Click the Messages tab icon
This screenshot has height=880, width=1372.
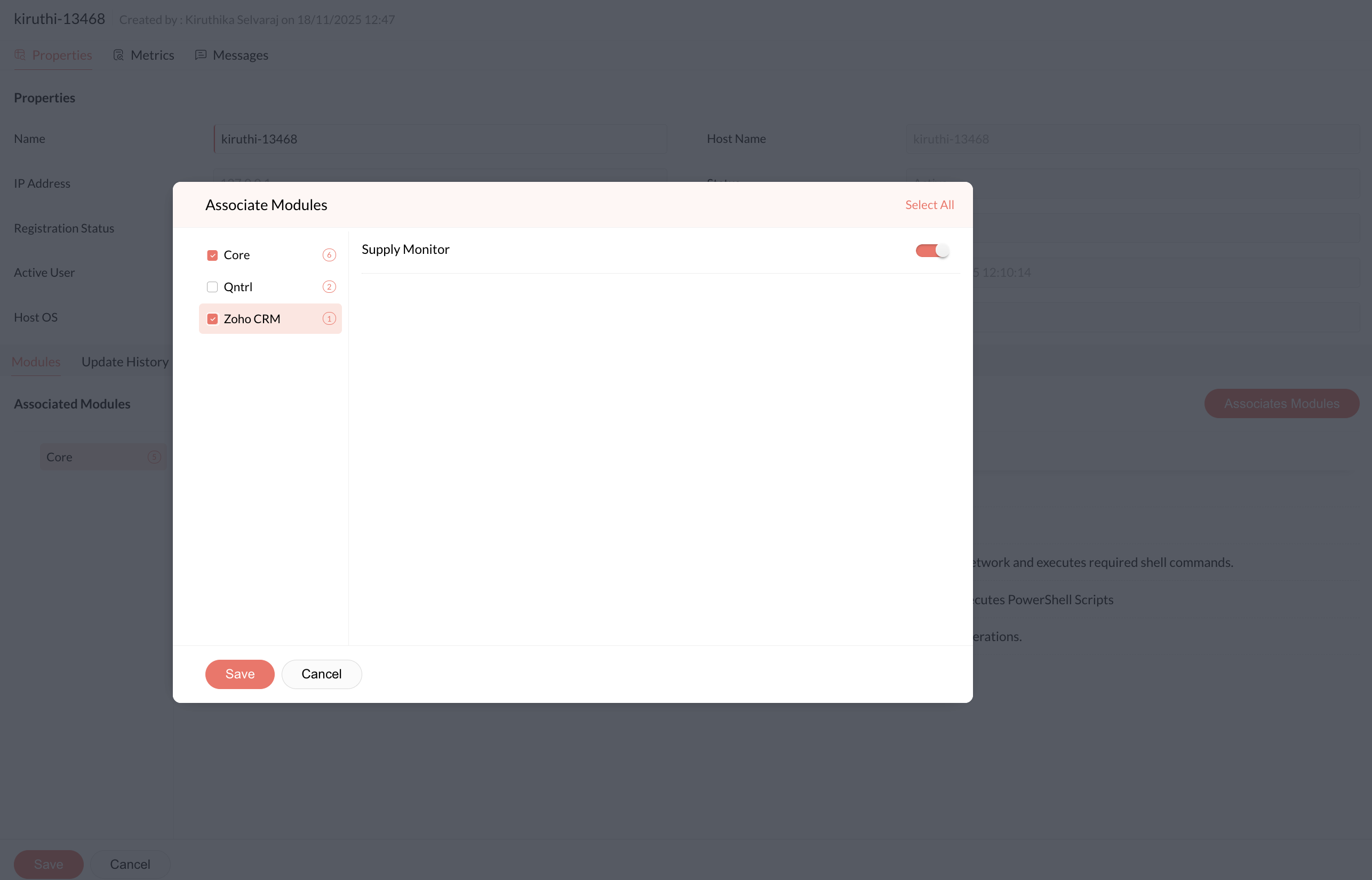coord(201,55)
